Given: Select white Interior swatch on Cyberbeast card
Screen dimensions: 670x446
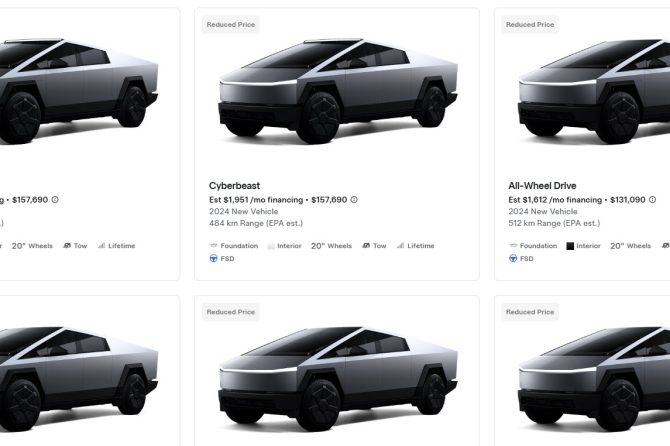Looking at the screenshot, I should click(271, 246).
